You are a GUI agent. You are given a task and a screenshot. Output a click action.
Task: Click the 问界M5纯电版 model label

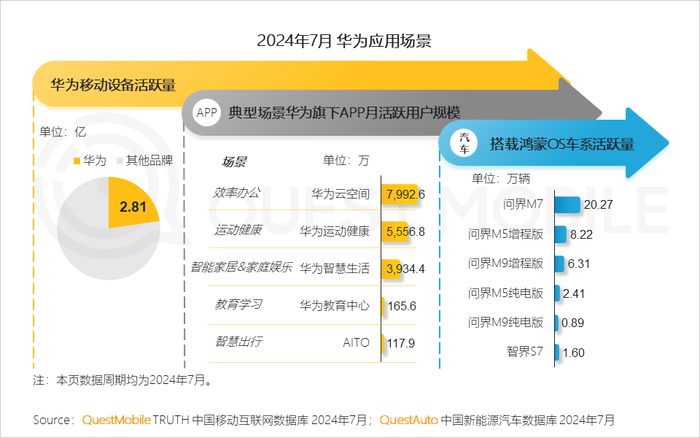click(505, 293)
